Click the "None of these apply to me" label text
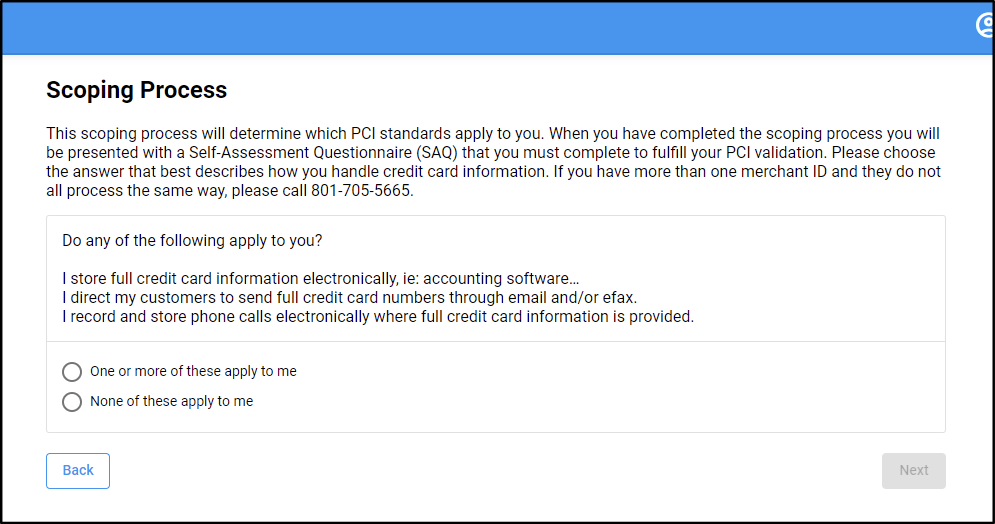 [171, 402]
